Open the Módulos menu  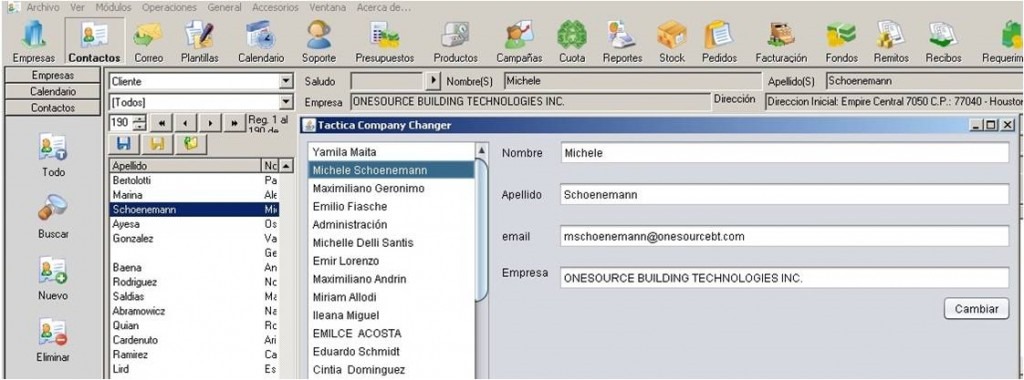click(x=113, y=8)
